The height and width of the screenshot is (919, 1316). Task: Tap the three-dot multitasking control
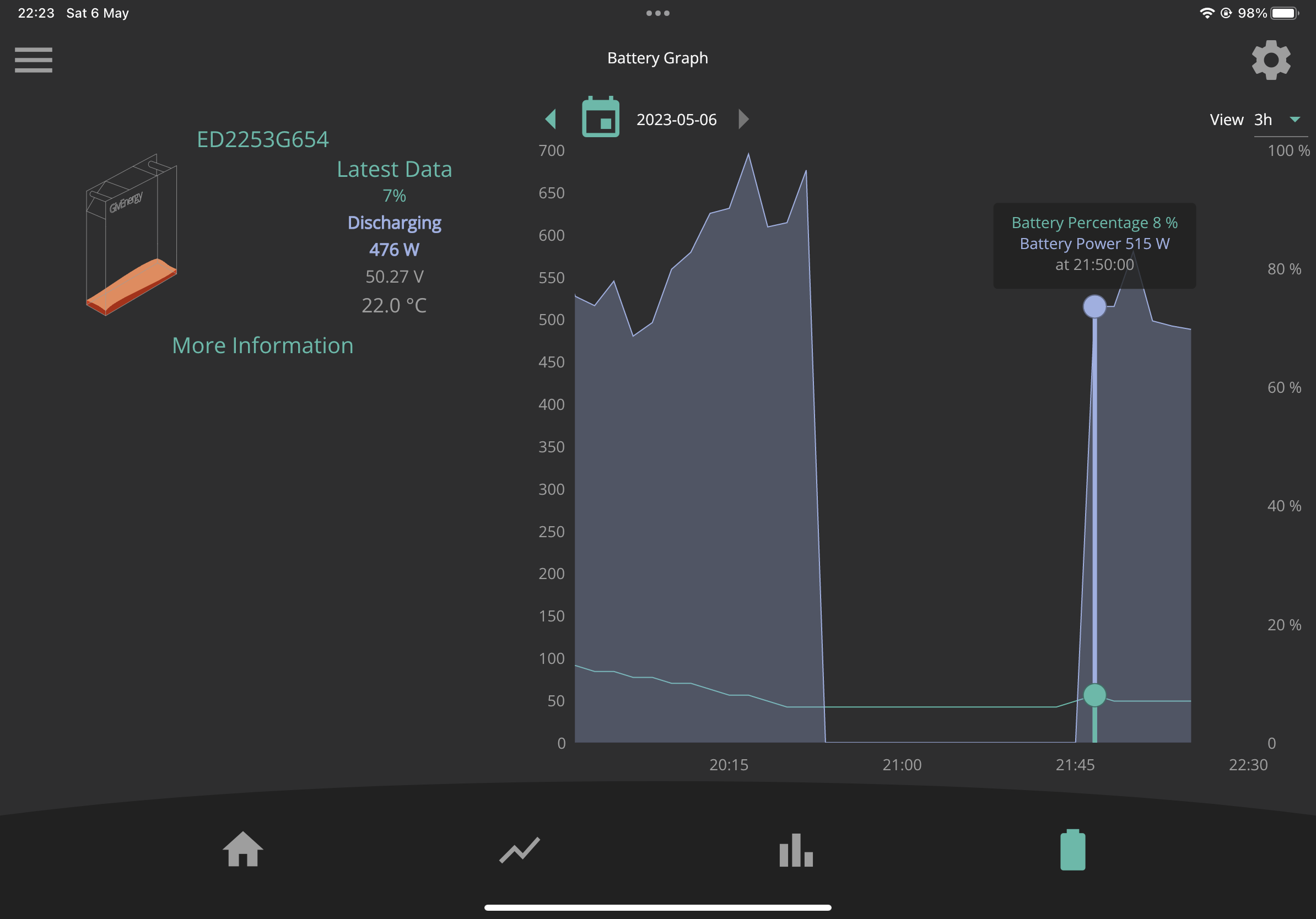point(657,13)
